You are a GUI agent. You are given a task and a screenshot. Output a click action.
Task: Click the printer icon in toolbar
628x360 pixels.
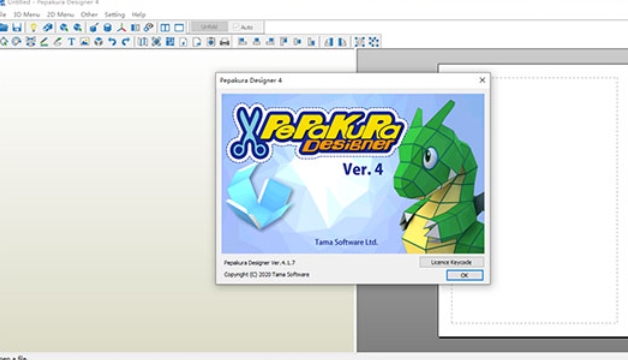pos(225,42)
